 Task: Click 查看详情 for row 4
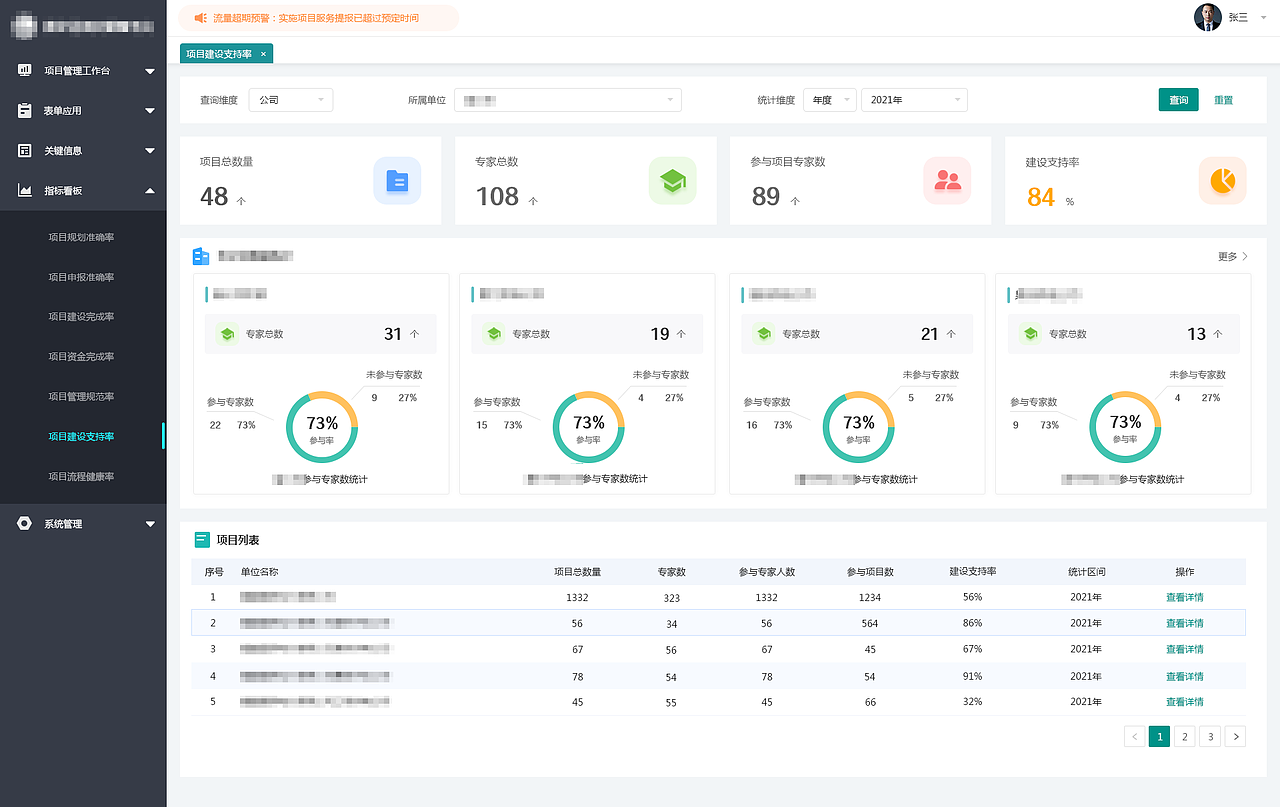click(x=1185, y=676)
